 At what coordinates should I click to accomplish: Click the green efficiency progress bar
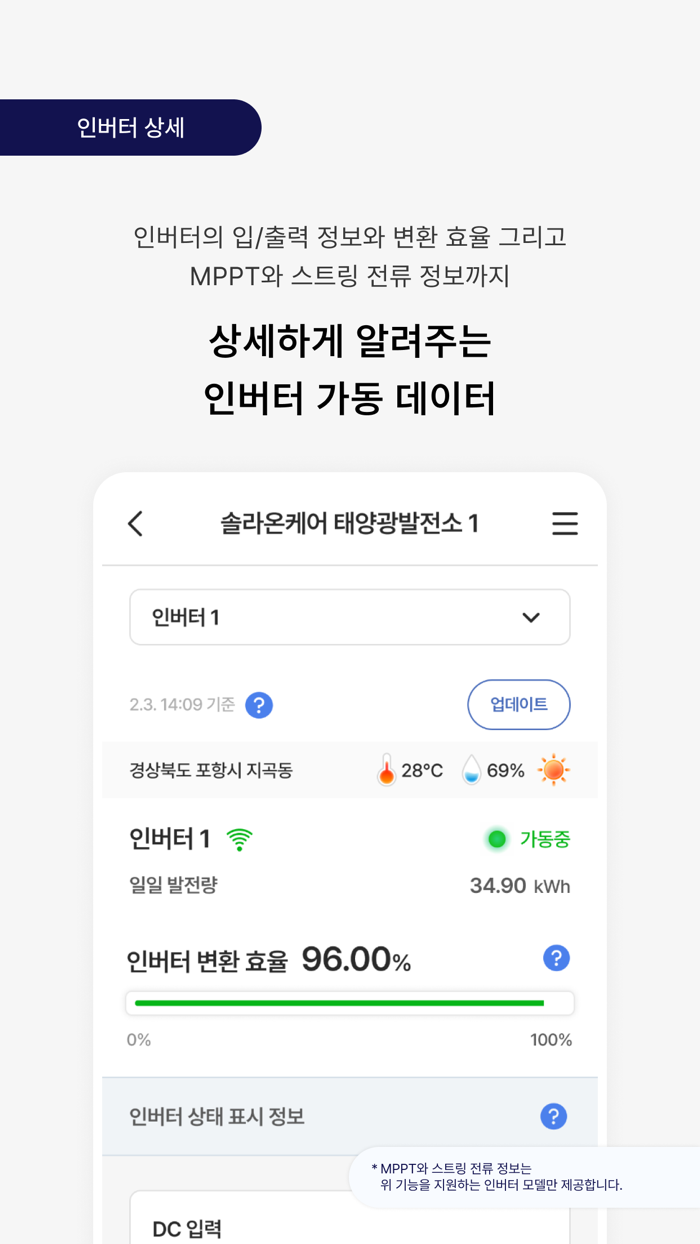[350, 1001]
